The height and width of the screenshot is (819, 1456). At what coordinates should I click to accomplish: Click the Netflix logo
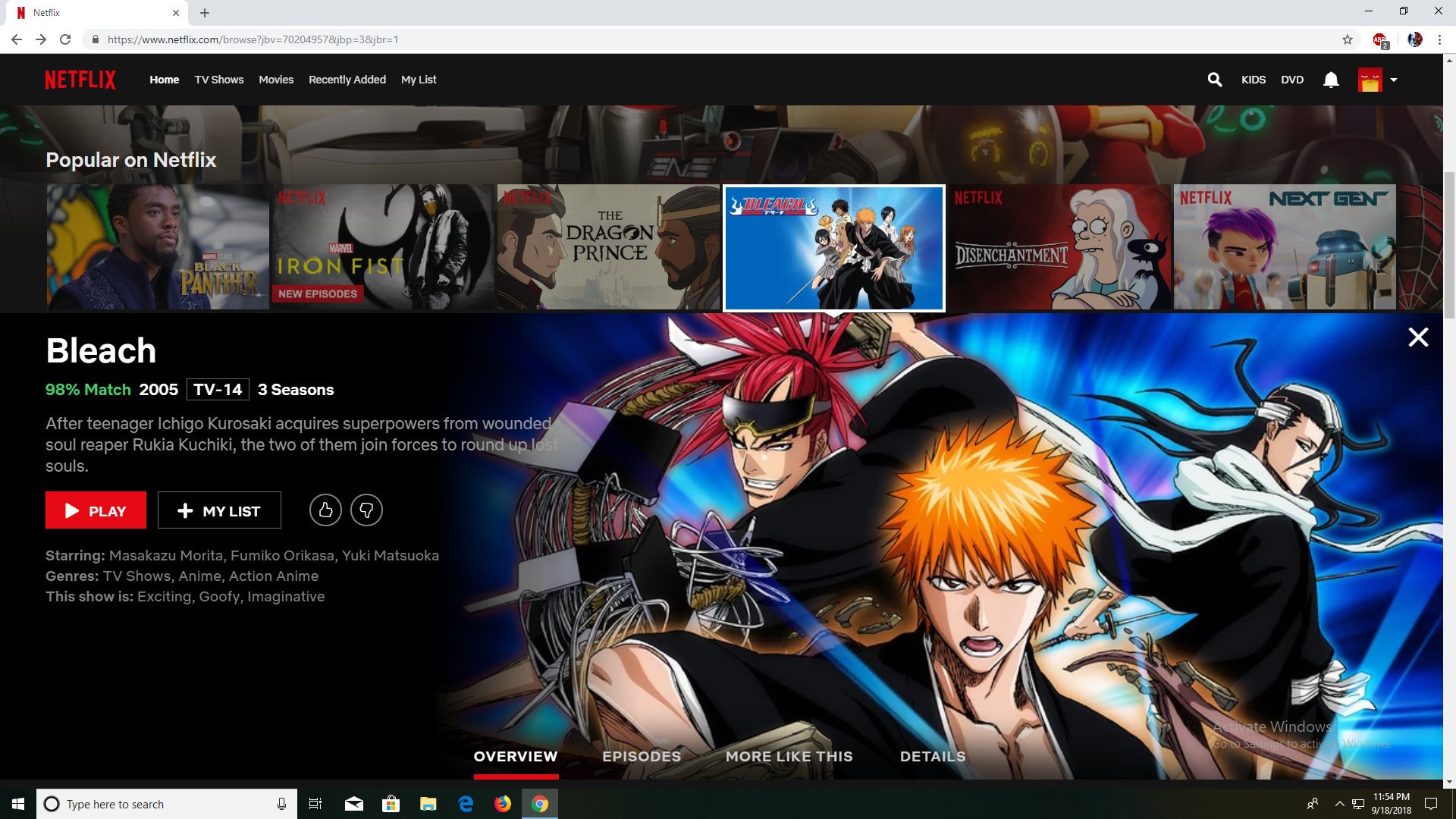tap(80, 80)
